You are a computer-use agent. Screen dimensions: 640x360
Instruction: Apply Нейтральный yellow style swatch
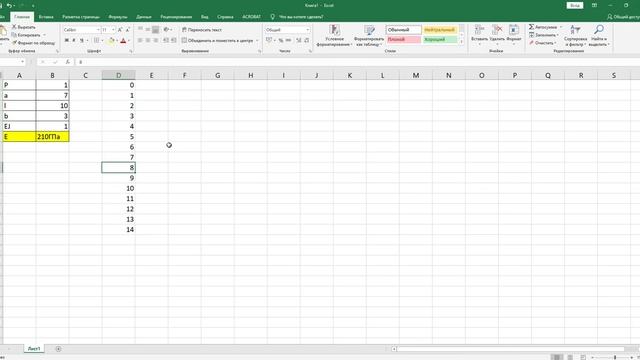click(440, 30)
